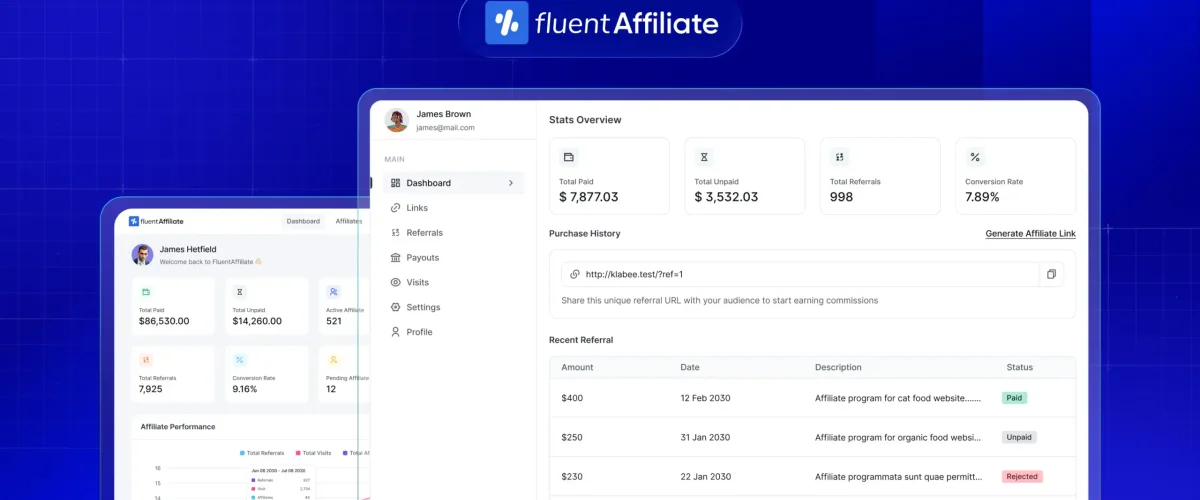Screen dimensions: 1200x500
Task: Select the $230 amount cell
Action: [572, 477]
